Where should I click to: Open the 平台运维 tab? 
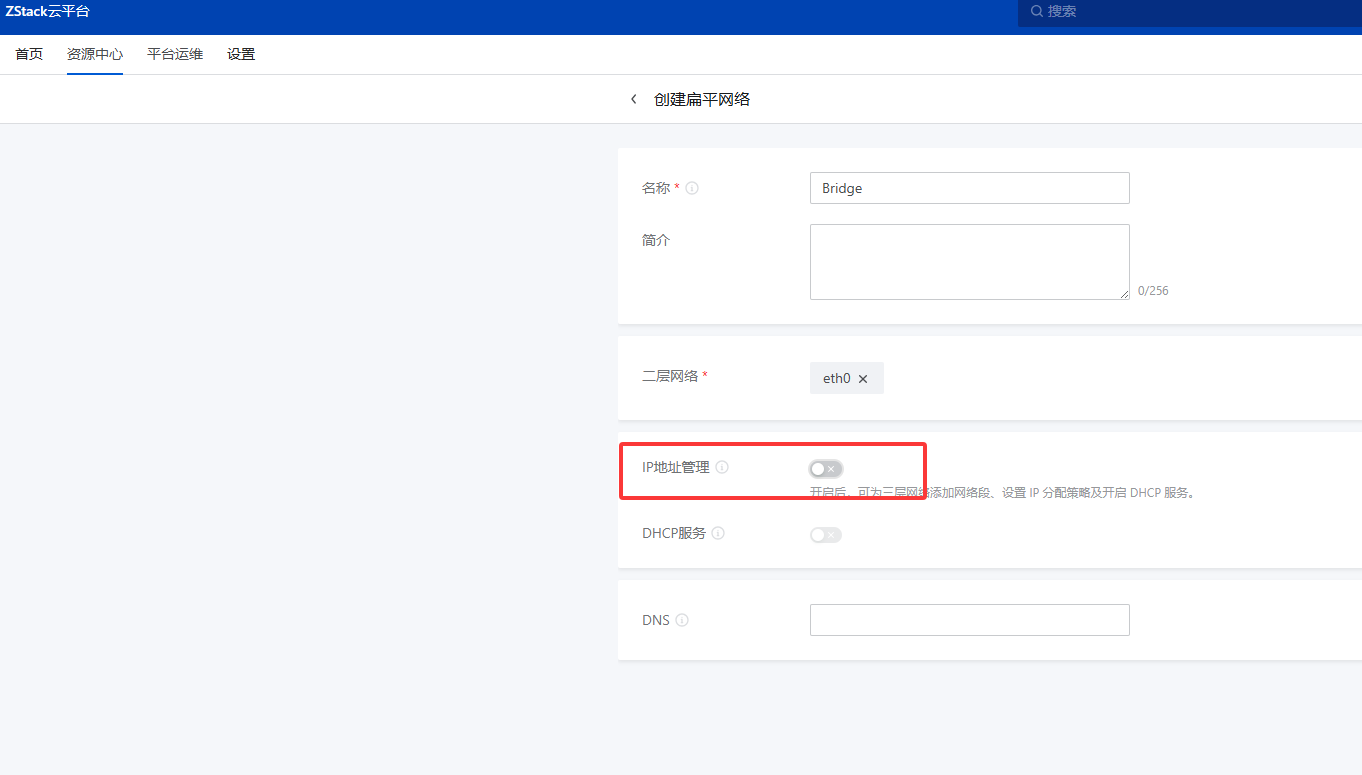coord(175,54)
